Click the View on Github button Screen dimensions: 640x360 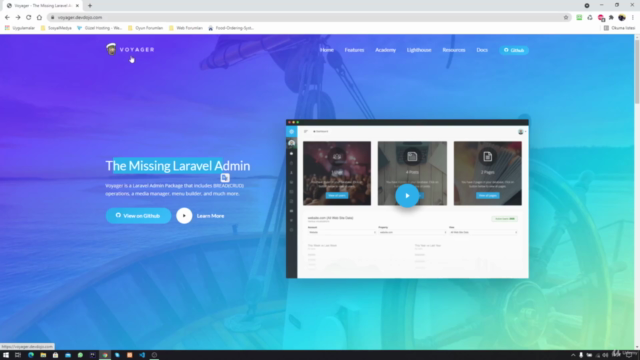point(138,216)
